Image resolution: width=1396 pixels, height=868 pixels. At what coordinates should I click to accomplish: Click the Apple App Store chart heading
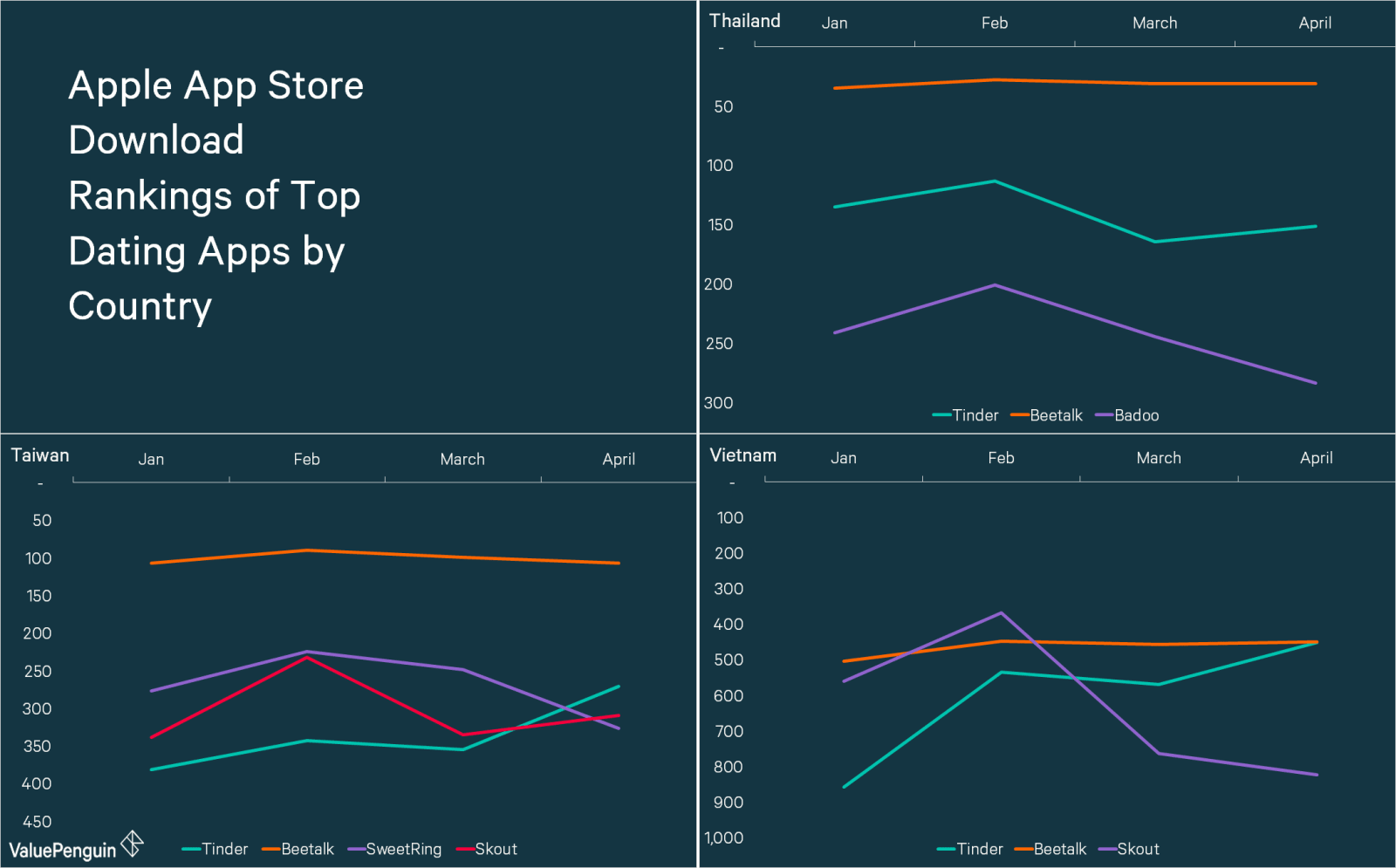pos(216,195)
